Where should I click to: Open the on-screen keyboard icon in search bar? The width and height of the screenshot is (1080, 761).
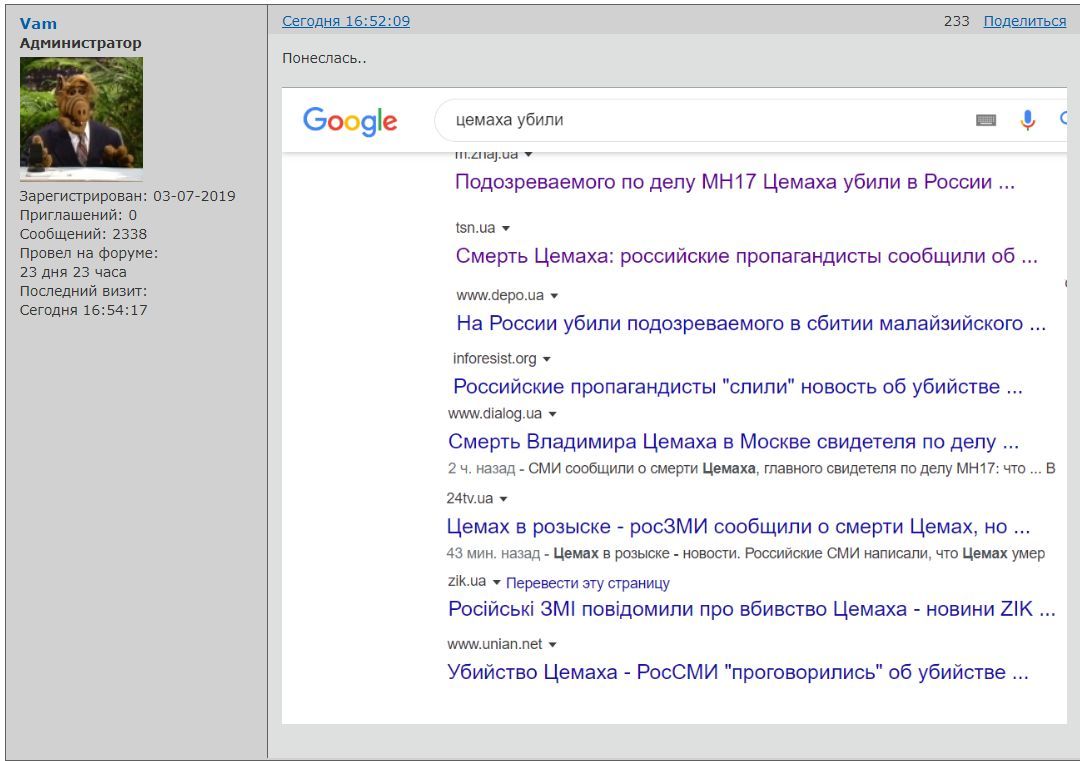986,121
